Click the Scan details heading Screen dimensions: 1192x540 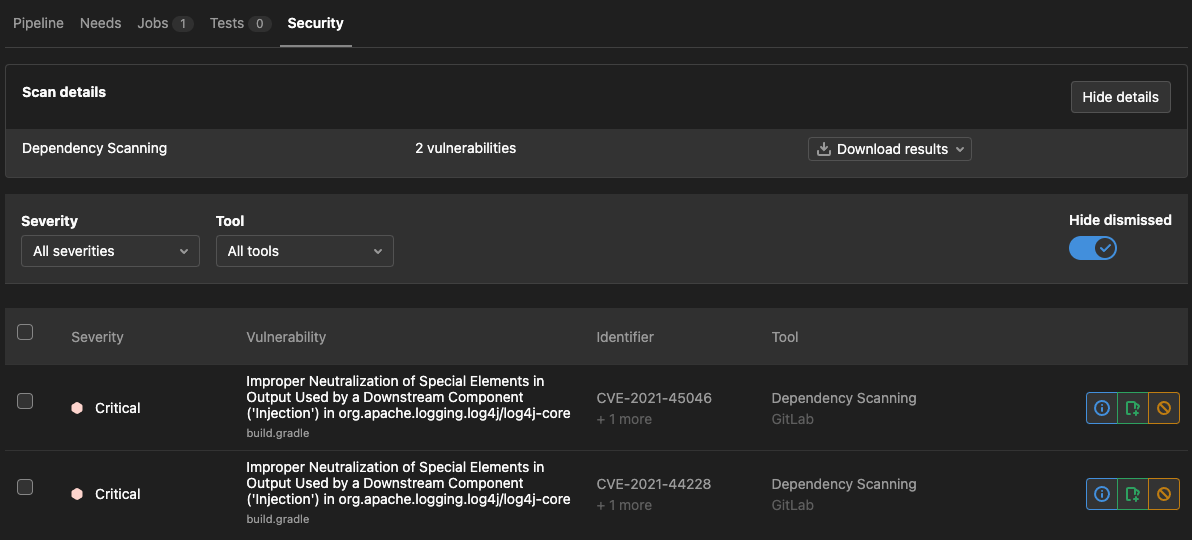tap(64, 92)
